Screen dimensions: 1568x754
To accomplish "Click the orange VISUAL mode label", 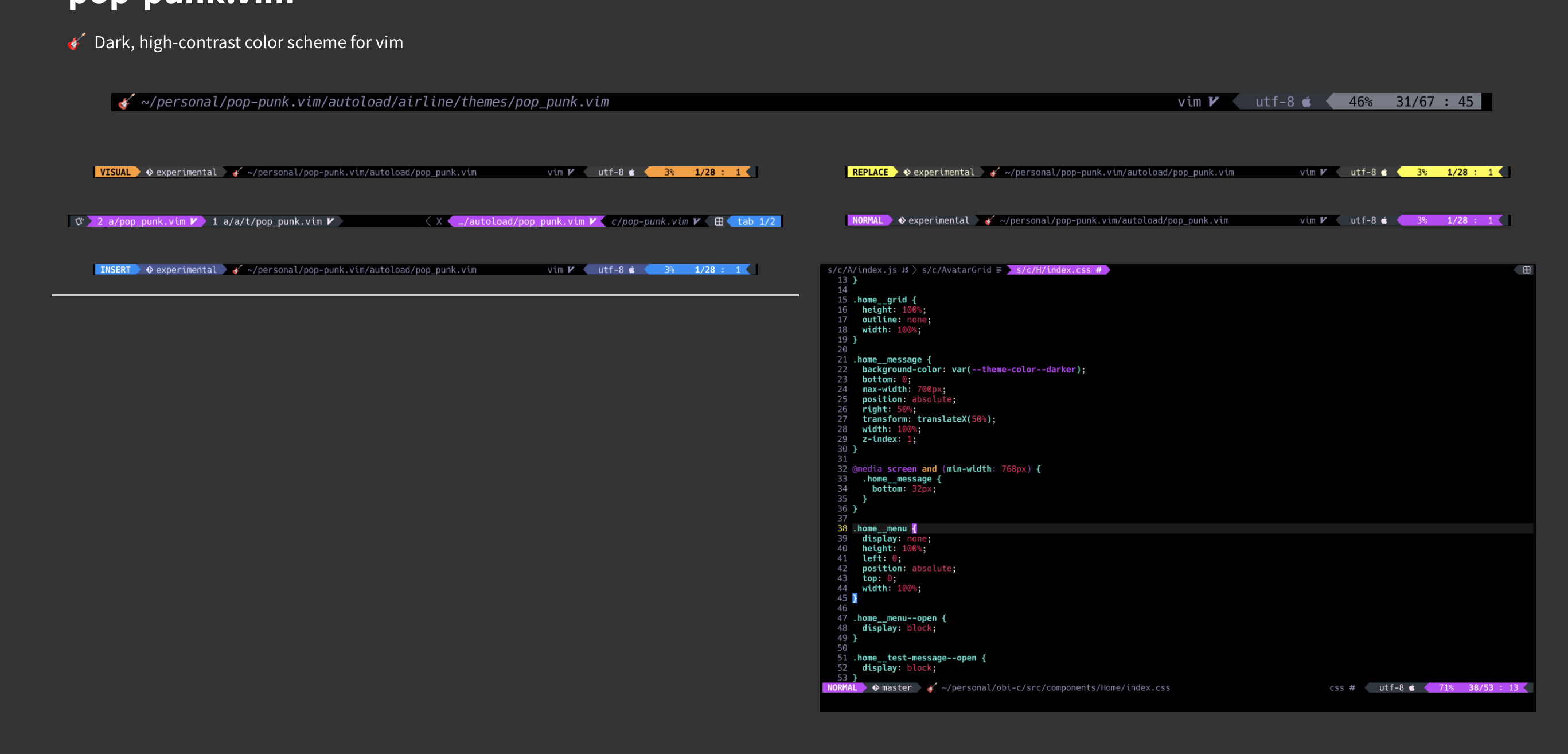I will pos(115,172).
